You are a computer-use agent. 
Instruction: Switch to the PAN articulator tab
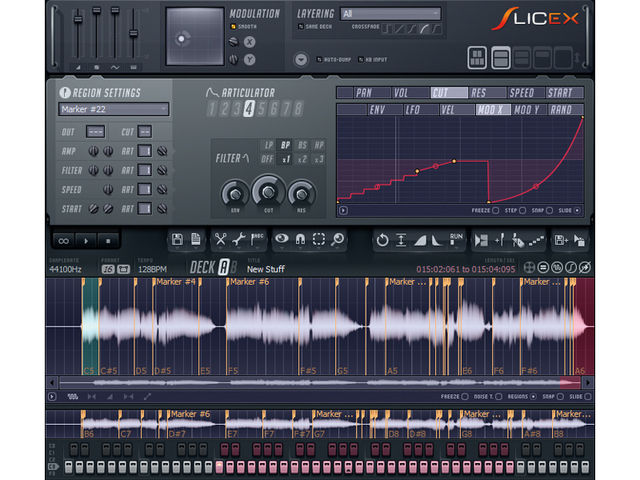tap(371, 93)
